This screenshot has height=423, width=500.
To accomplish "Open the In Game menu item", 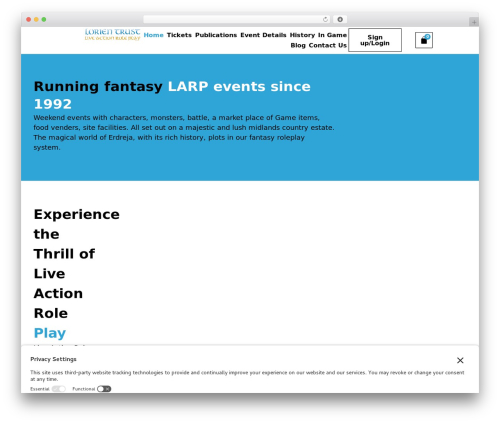I will point(332,35).
